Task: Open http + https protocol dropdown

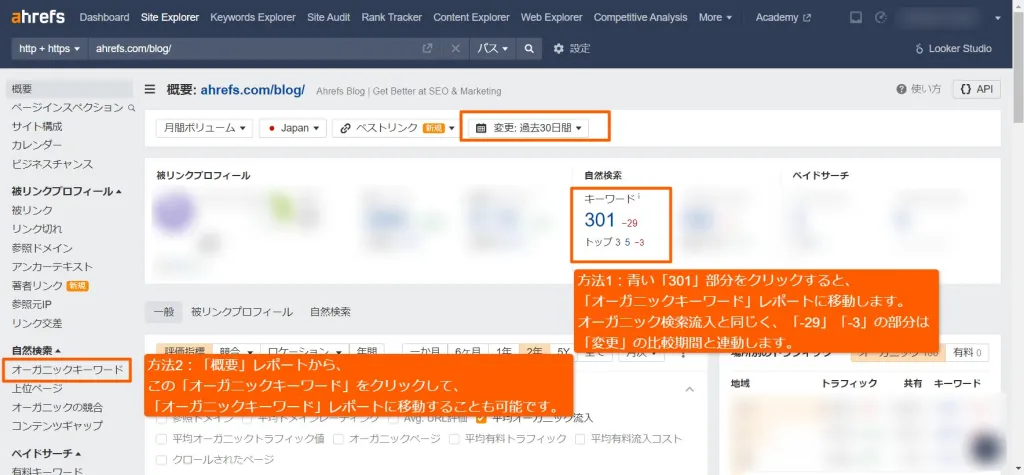Action: click(50, 48)
